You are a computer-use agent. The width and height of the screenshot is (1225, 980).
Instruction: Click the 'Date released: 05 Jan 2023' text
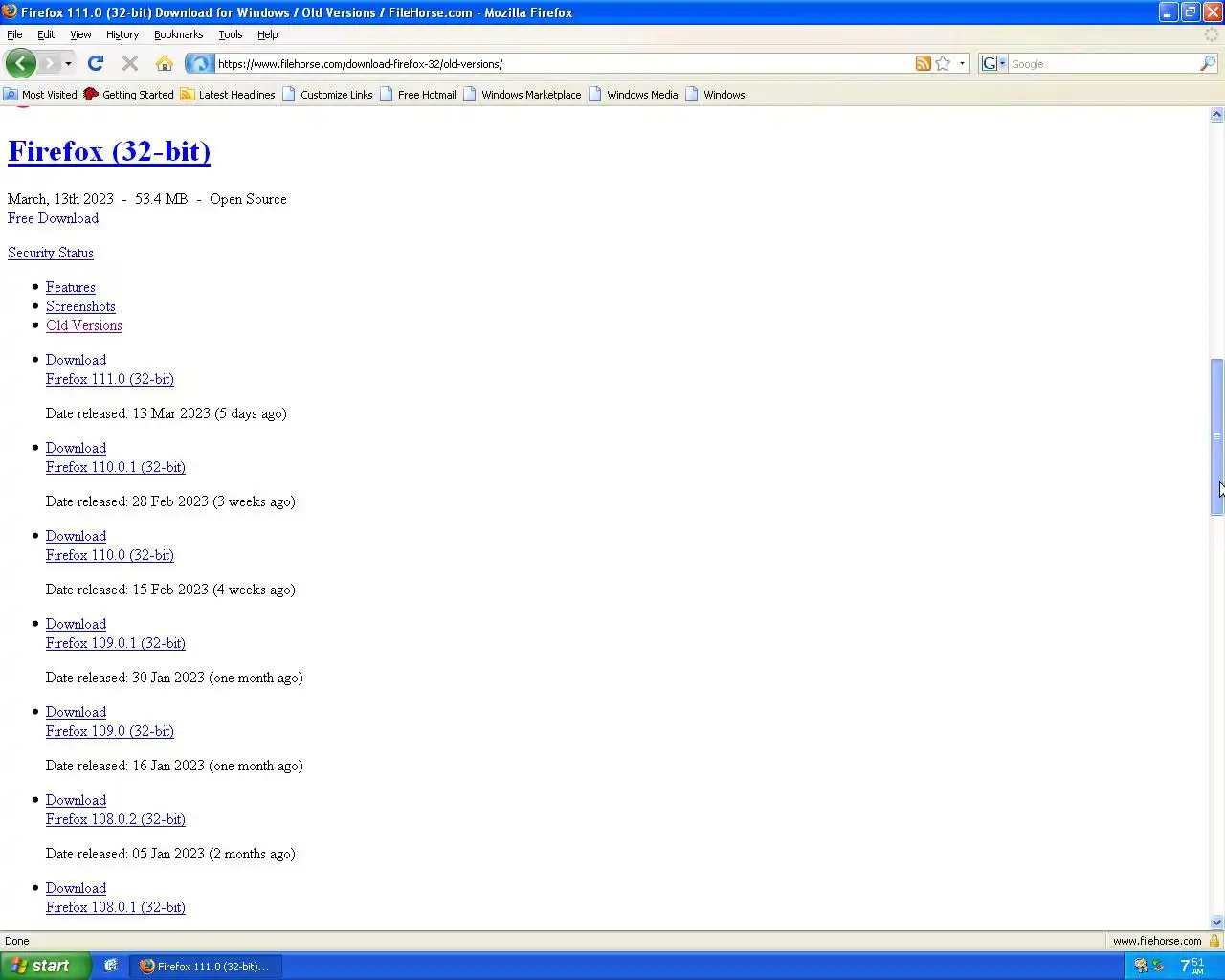125,854
